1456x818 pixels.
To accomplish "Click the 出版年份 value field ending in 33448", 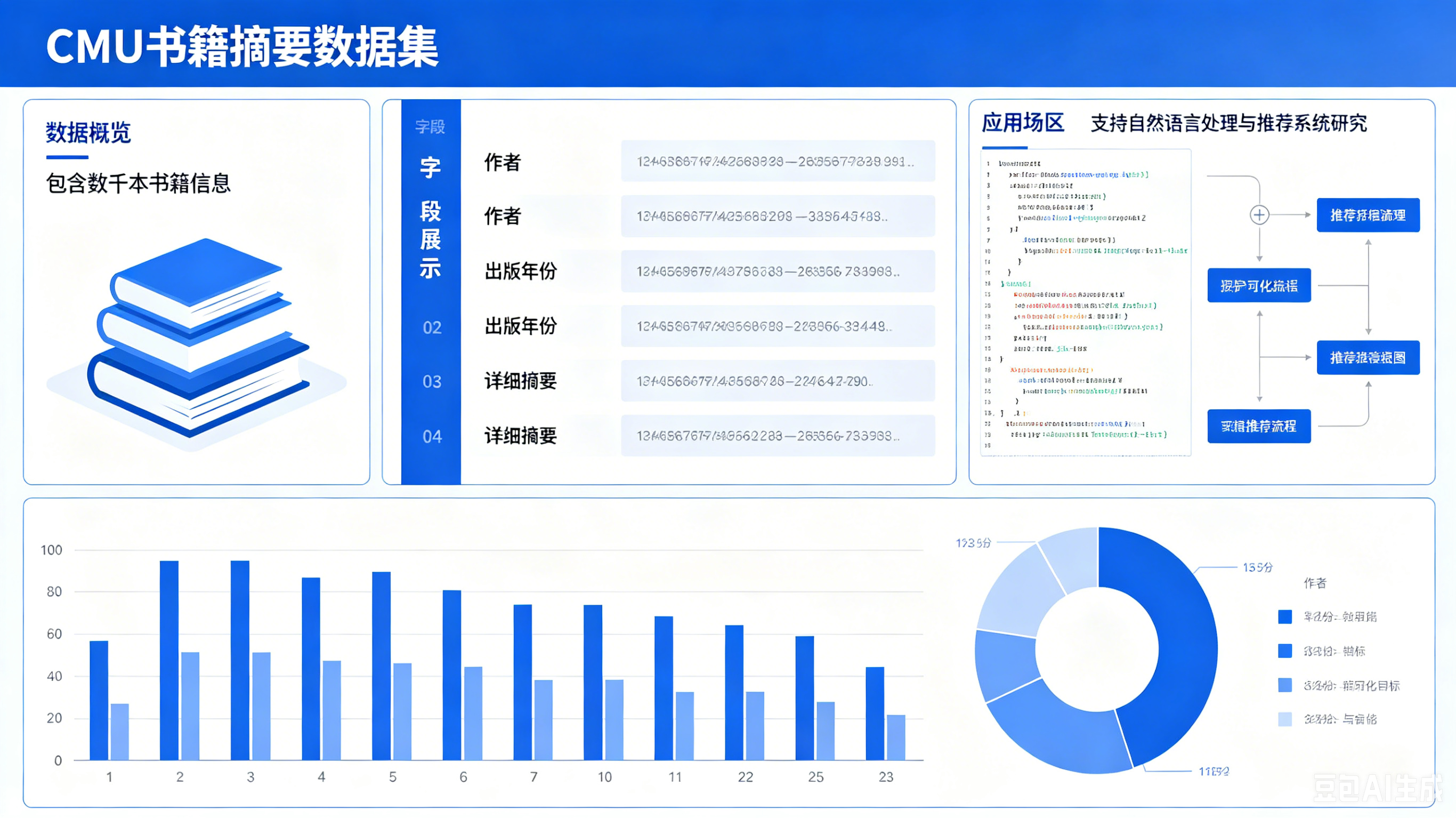I will [x=778, y=326].
